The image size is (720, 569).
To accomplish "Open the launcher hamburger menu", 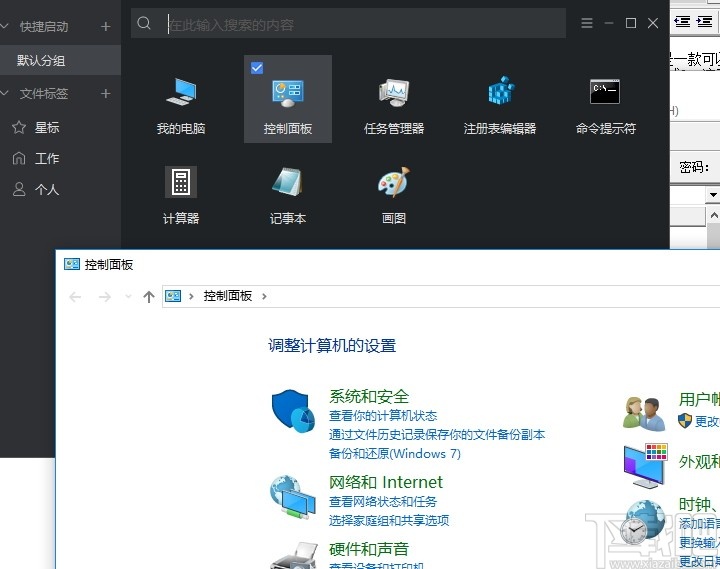I will coord(587,23).
